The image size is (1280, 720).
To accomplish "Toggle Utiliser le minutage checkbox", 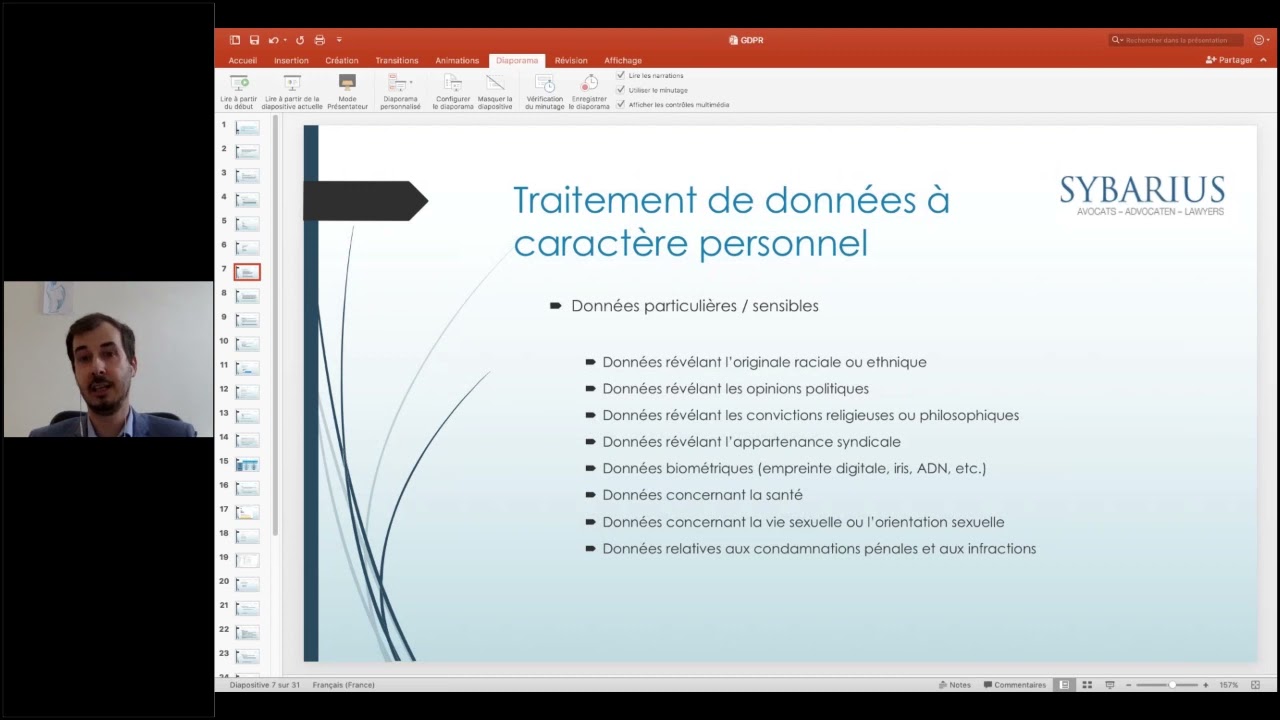I will pos(621,90).
